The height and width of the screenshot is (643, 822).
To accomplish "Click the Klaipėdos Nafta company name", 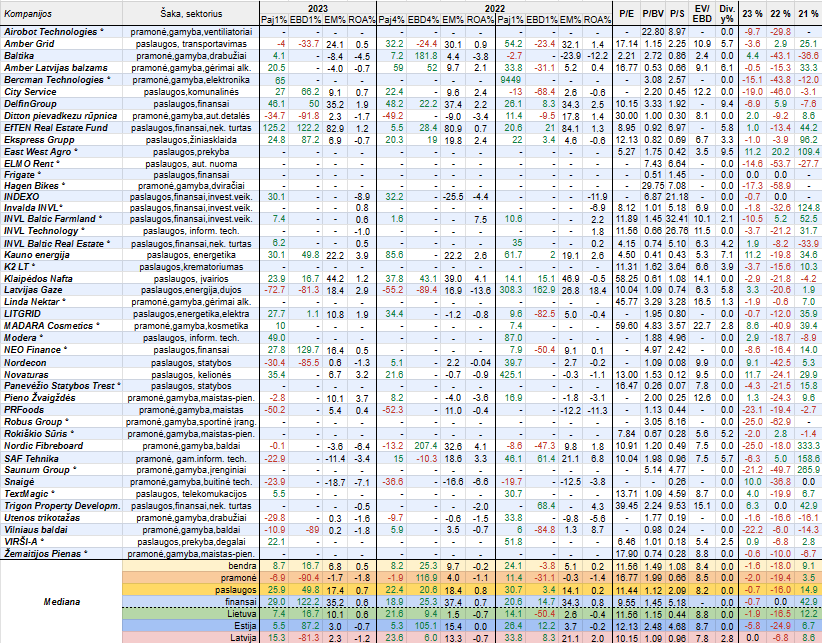I will pyautogui.click(x=38, y=279).
